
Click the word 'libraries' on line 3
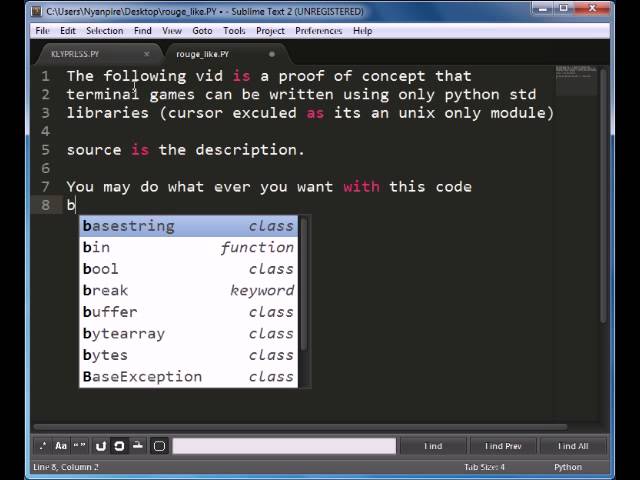pyautogui.click(x=108, y=113)
